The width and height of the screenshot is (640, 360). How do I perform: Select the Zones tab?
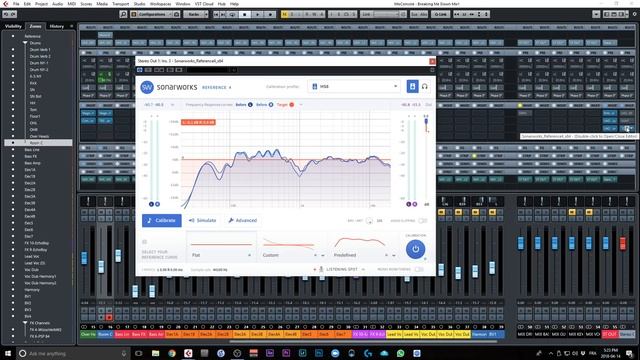[x=35, y=26]
